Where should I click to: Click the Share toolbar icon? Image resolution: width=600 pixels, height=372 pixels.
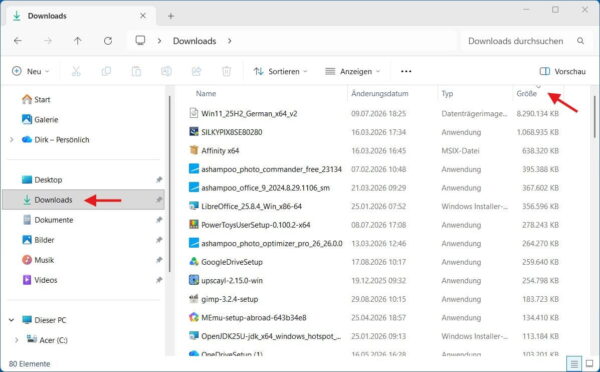point(196,71)
